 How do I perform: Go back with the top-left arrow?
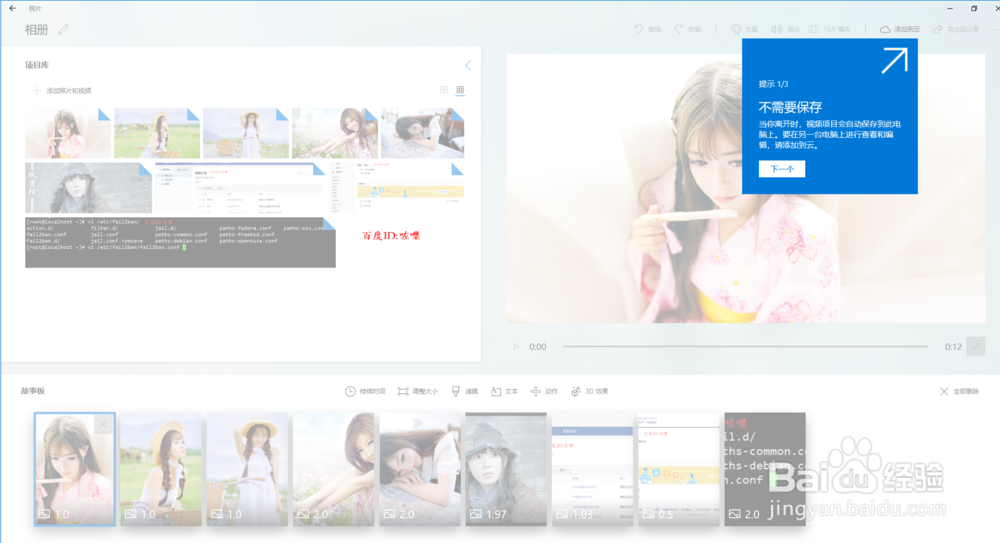tap(13, 8)
